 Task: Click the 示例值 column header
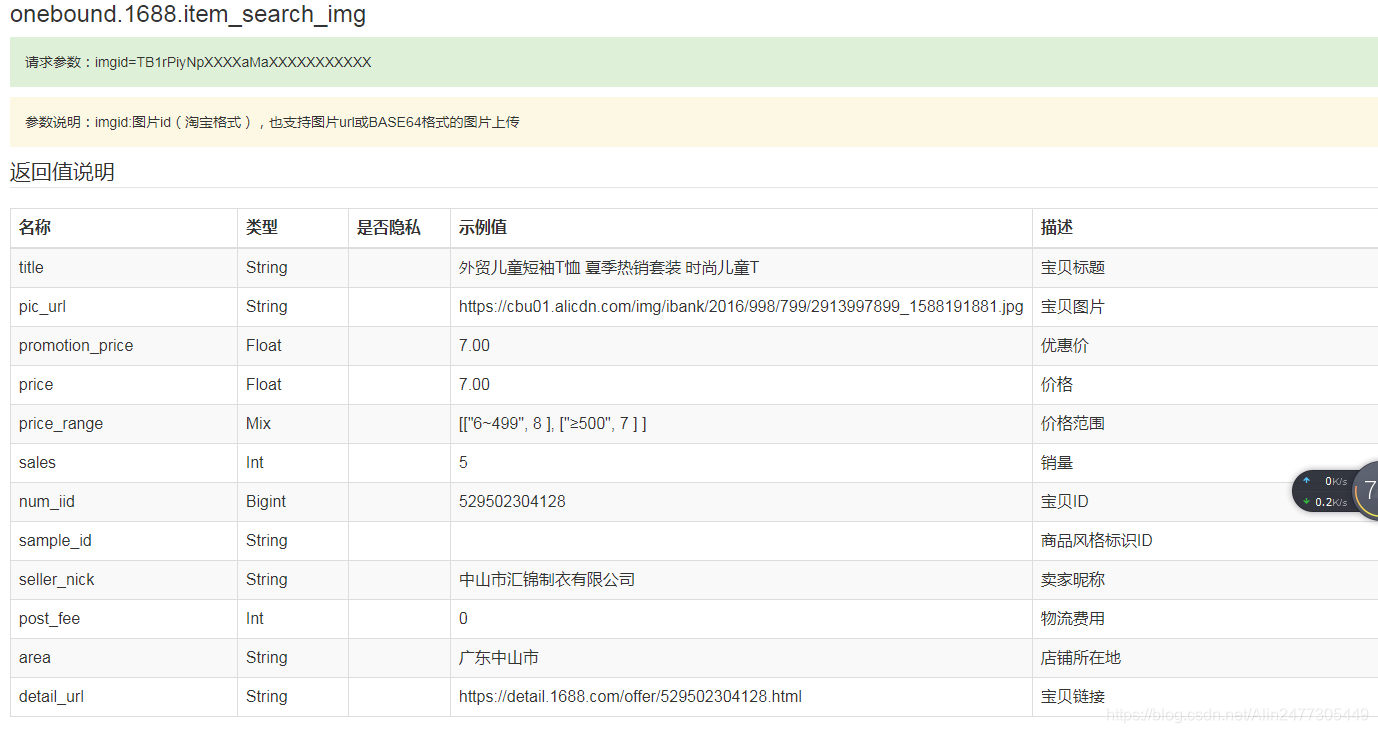click(483, 228)
